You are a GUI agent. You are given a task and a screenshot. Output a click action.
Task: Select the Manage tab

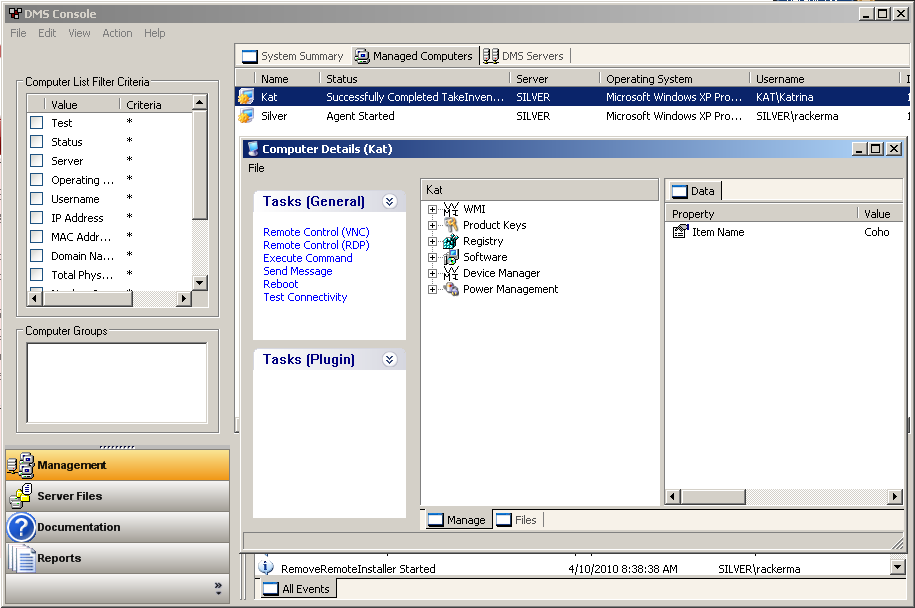[456, 520]
